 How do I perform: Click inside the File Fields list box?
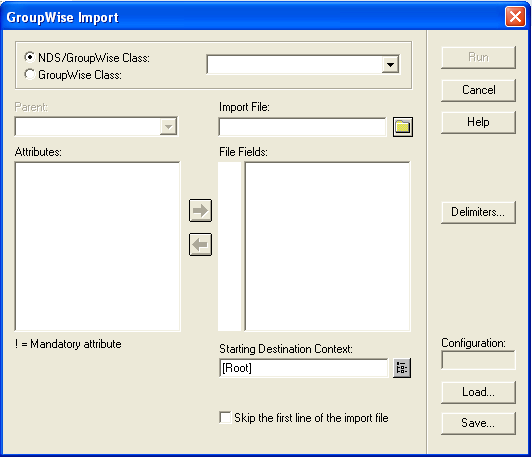[327, 246]
